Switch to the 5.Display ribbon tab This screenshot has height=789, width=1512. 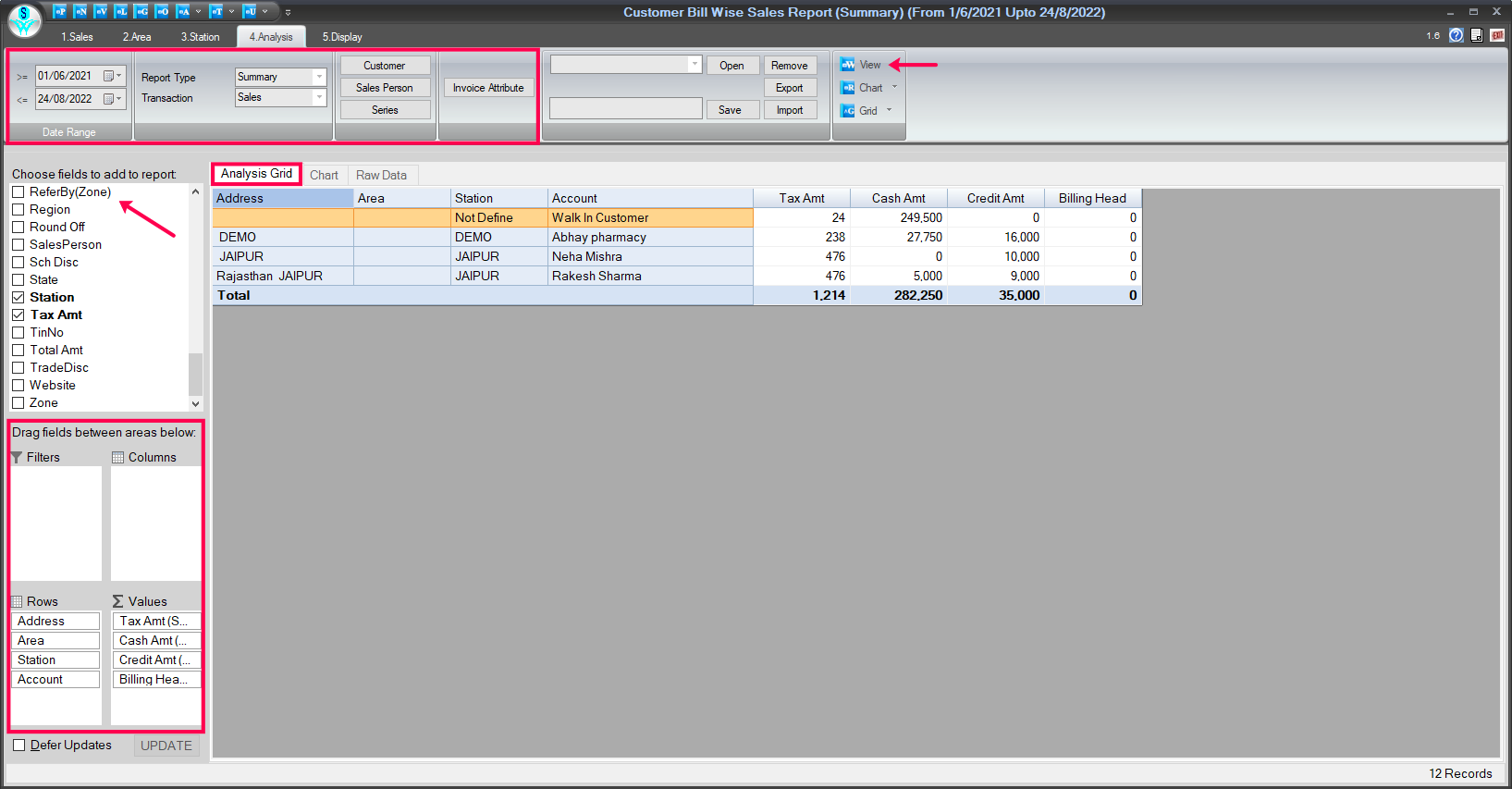tap(342, 37)
